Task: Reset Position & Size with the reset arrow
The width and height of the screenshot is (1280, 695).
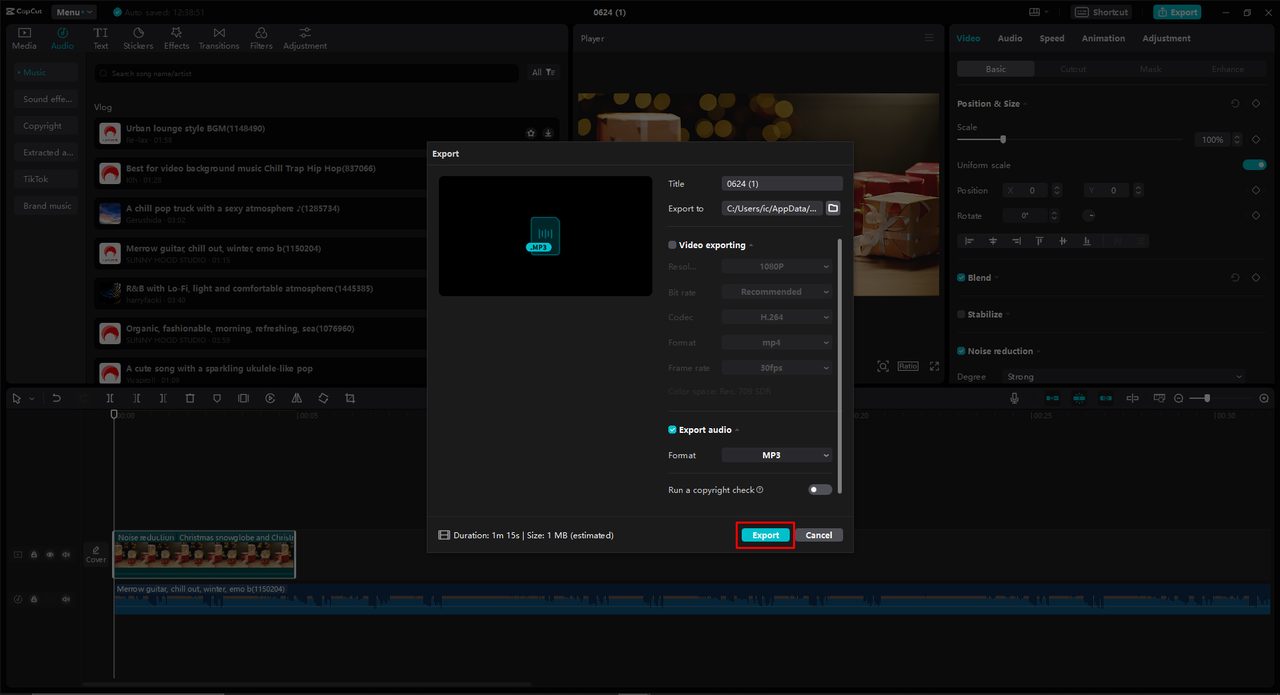Action: tap(1235, 103)
